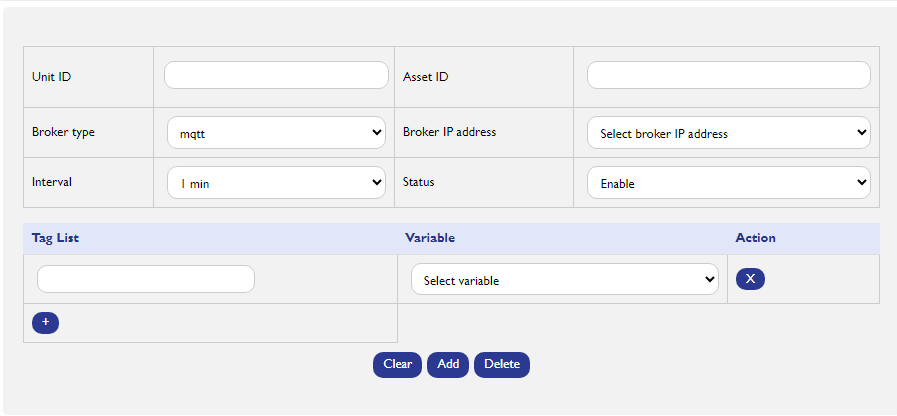This screenshot has height=416, width=897.
Task: Click the Status label text
Action: 419,182
